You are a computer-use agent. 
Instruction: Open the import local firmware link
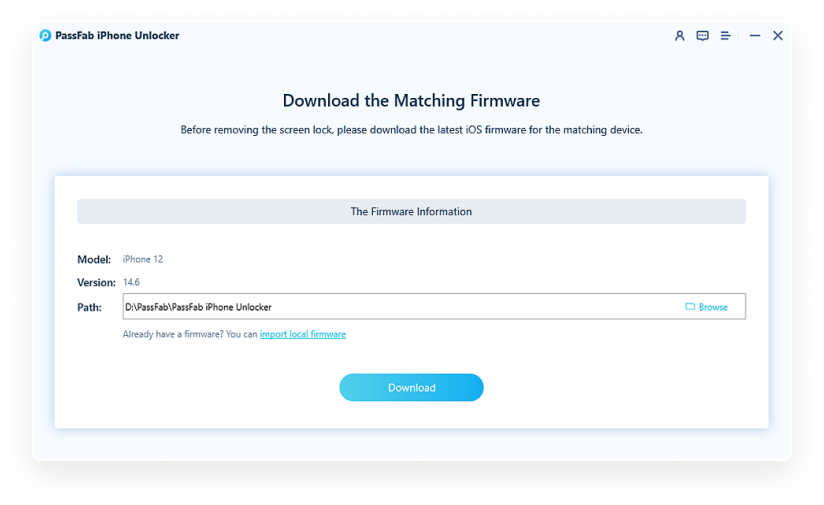(x=303, y=334)
